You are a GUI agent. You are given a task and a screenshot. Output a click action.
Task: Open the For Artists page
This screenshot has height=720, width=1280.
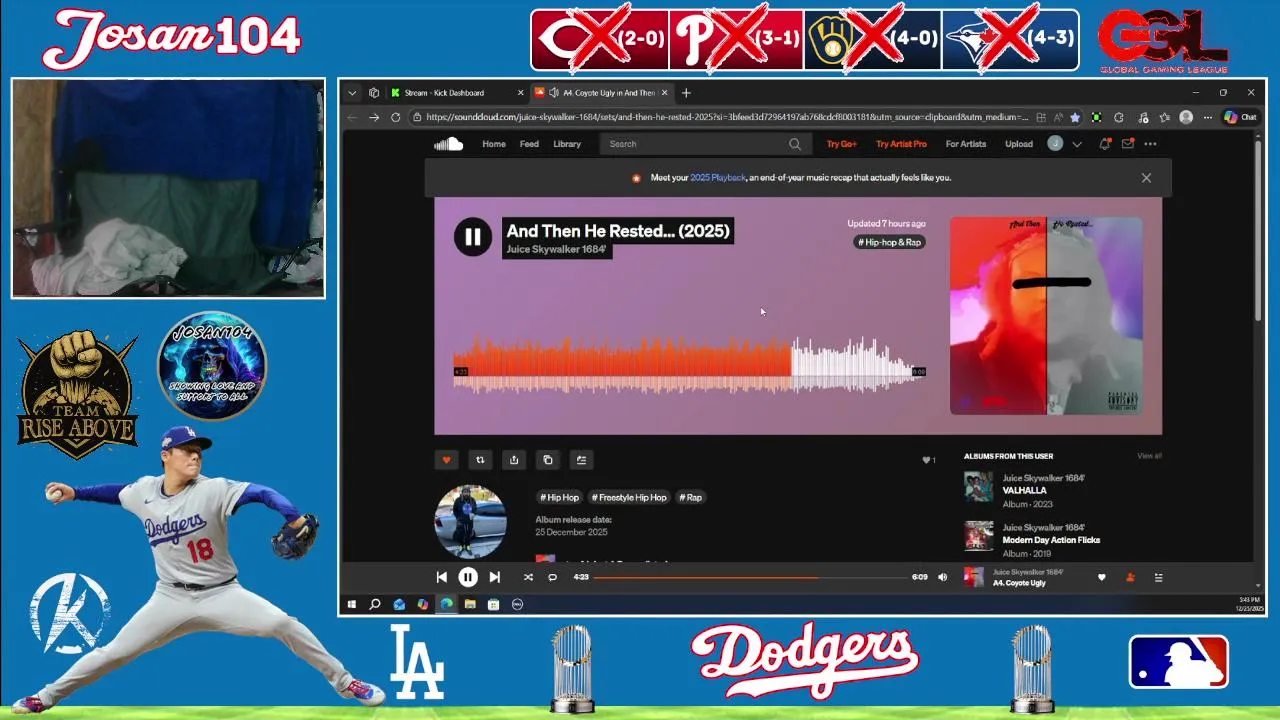[x=966, y=144]
